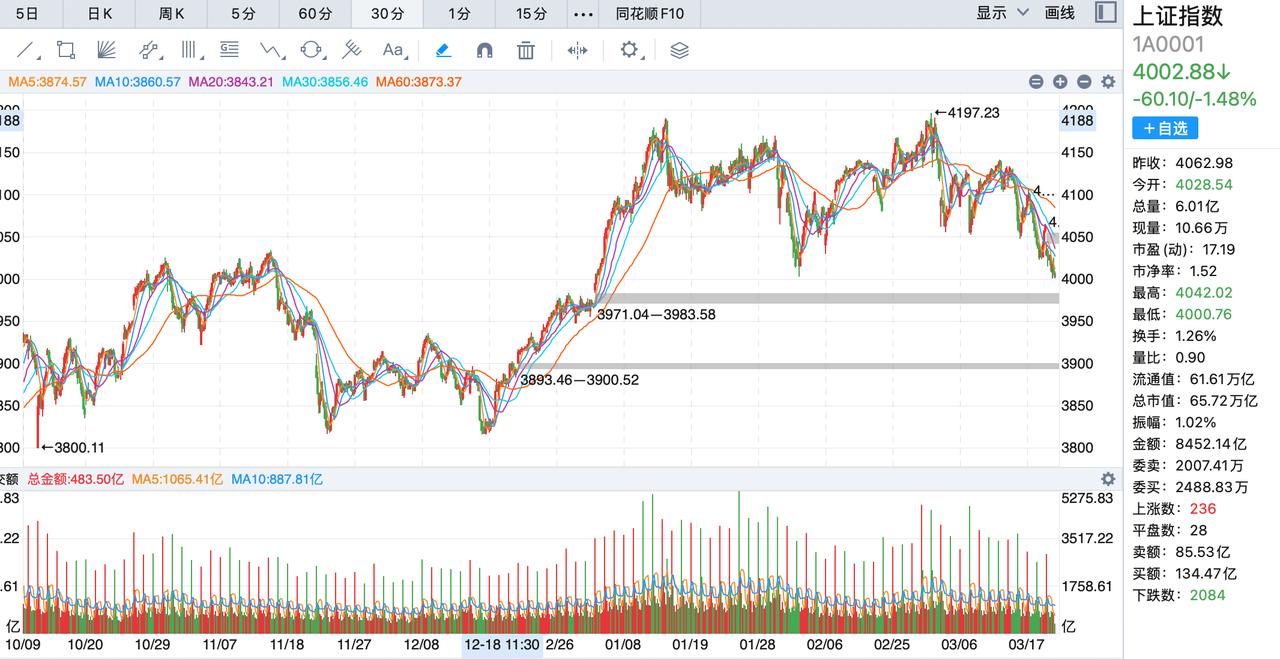Select the 30分 period tab
1280x659 pixels.
click(387, 13)
